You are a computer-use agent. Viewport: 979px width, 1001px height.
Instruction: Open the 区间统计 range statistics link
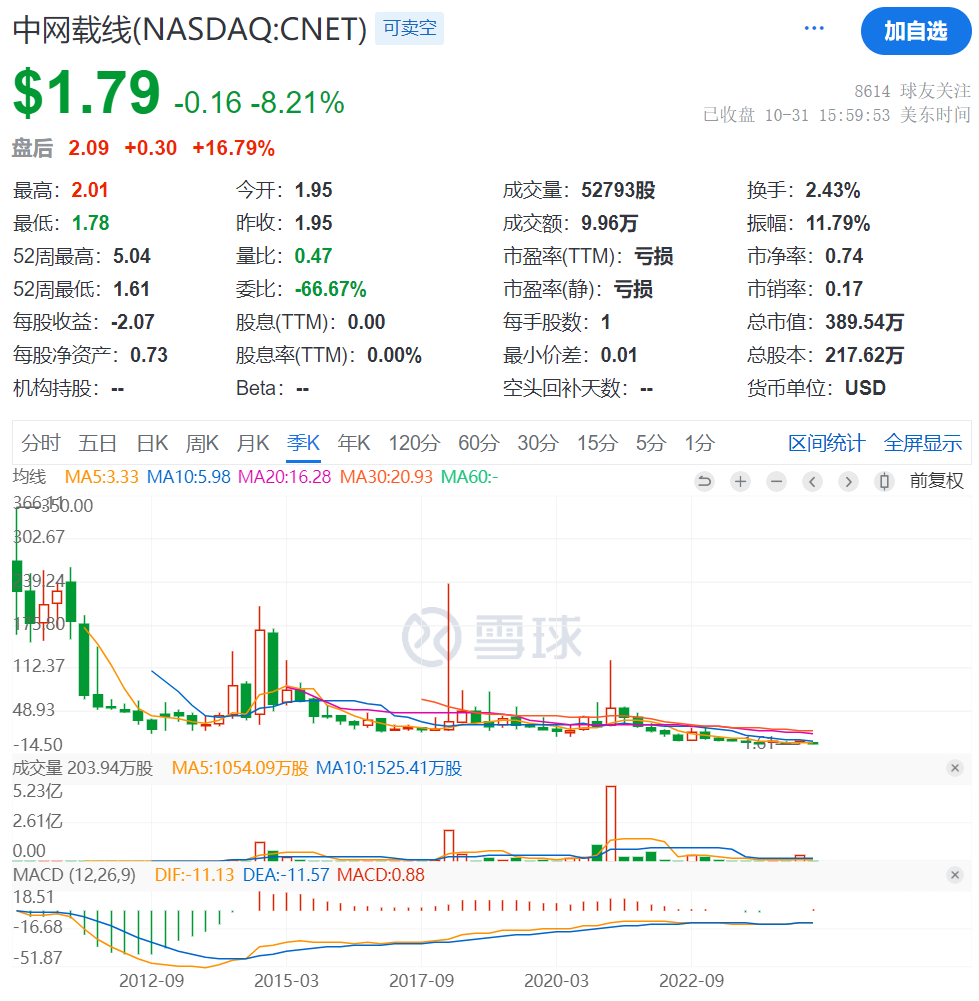826,442
